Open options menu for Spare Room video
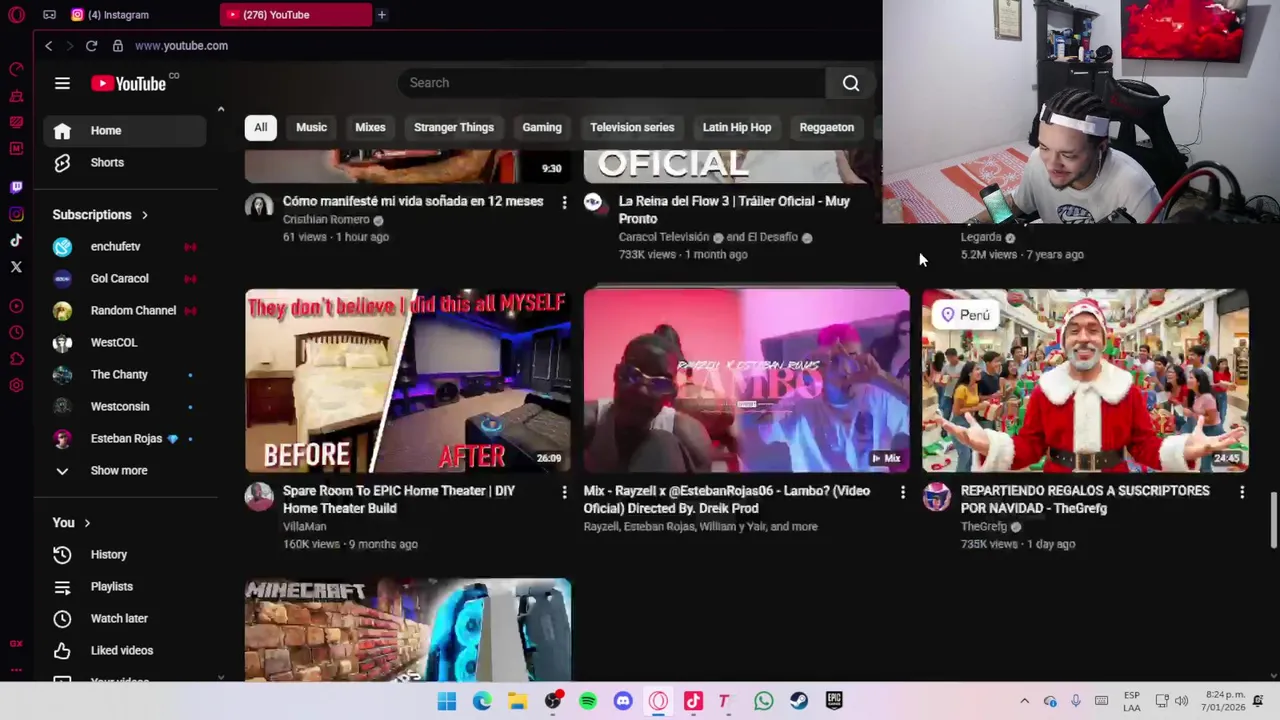The width and height of the screenshot is (1280, 720). (564, 492)
